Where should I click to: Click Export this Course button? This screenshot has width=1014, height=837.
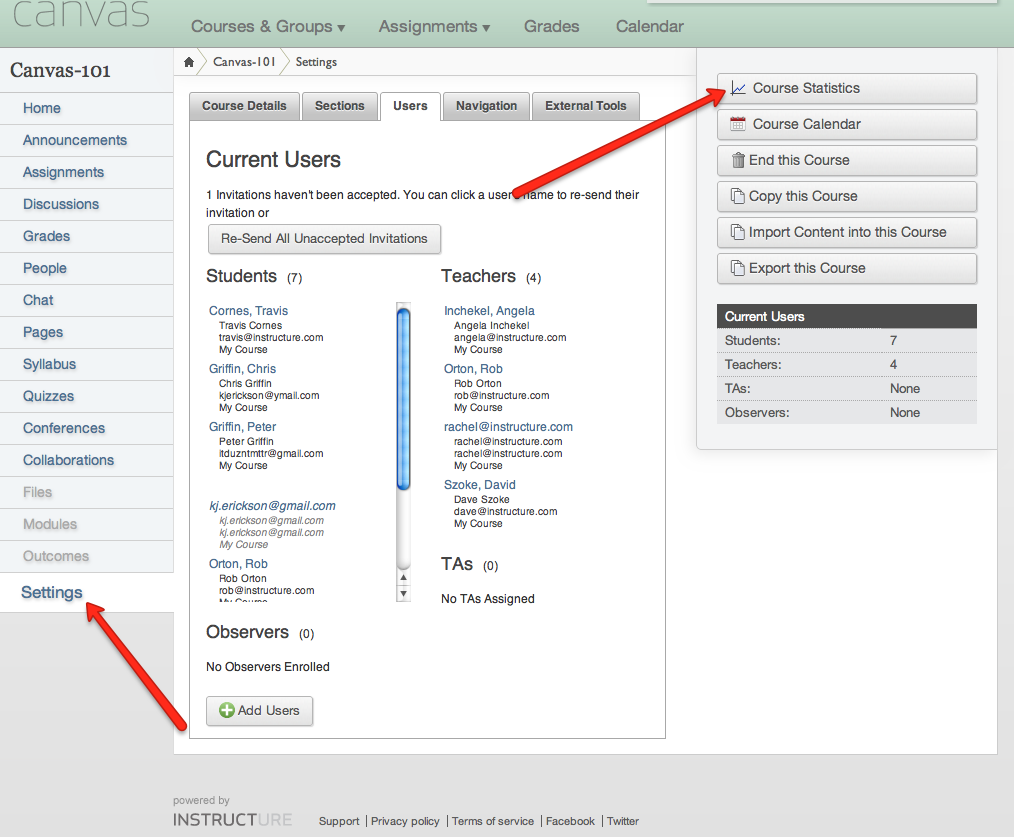[847, 268]
